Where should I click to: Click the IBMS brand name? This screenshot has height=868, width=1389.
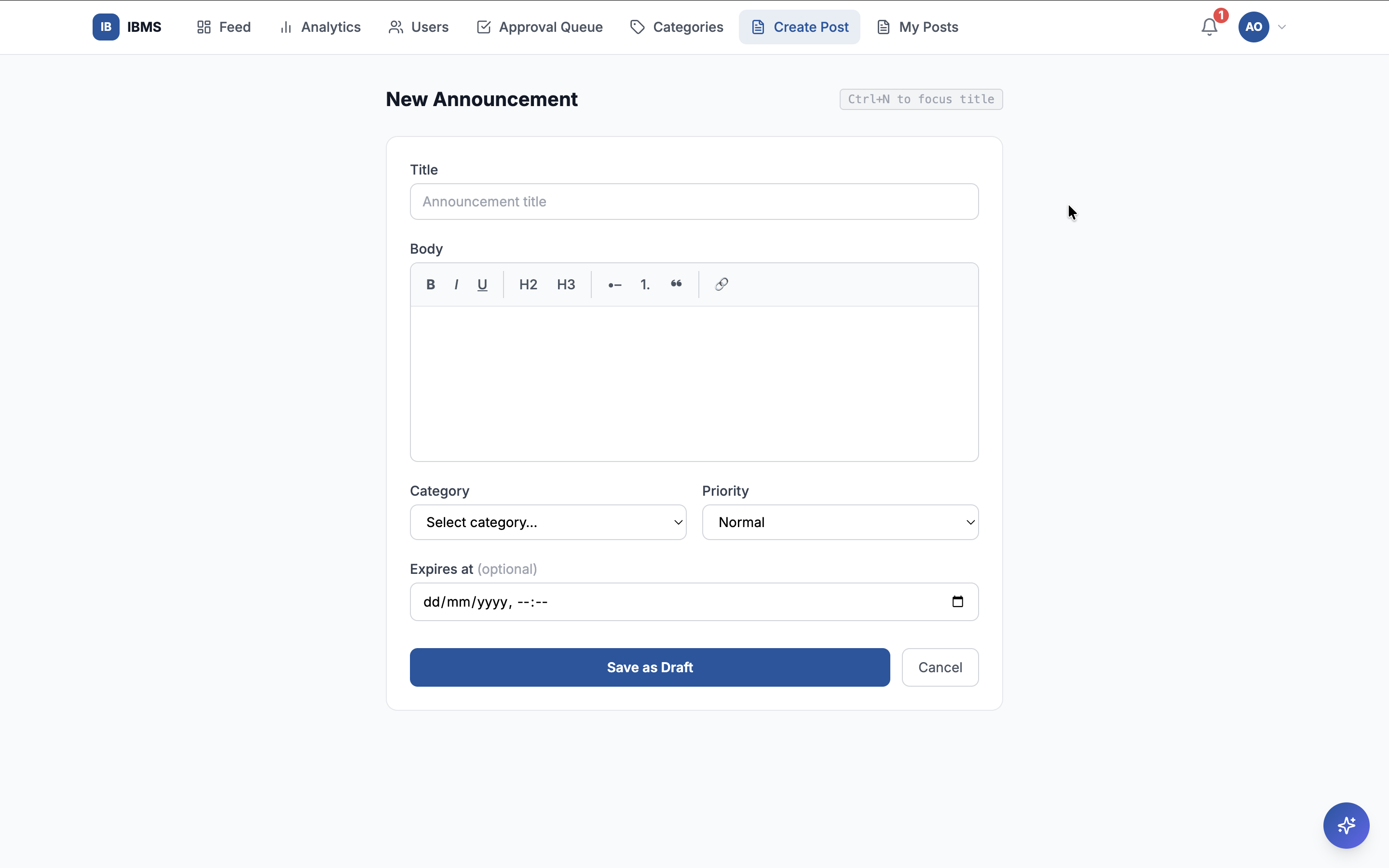(x=144, y=27)
